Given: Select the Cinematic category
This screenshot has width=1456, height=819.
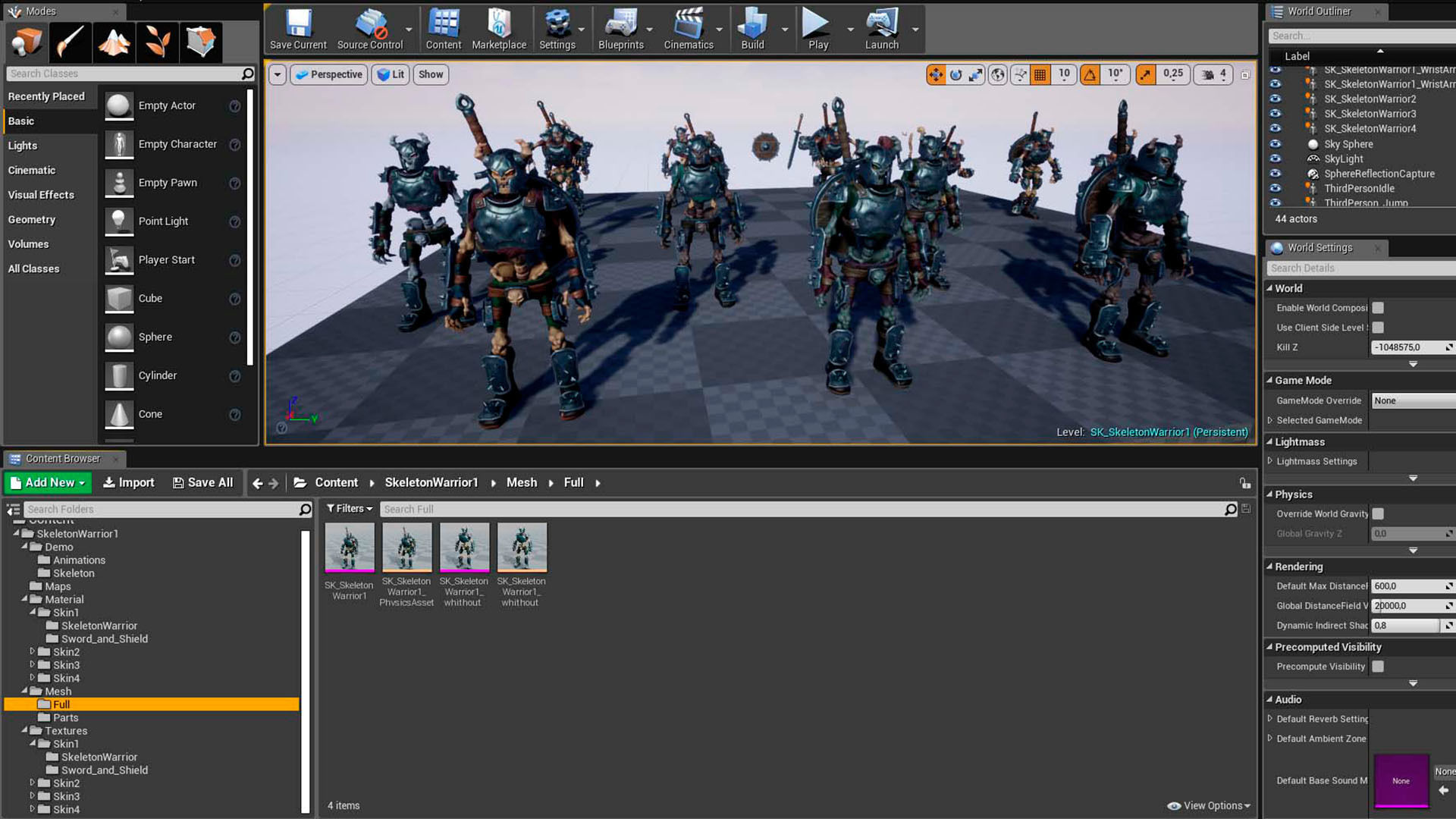Looking at the screenshot, I should click(x=32, y=171).
